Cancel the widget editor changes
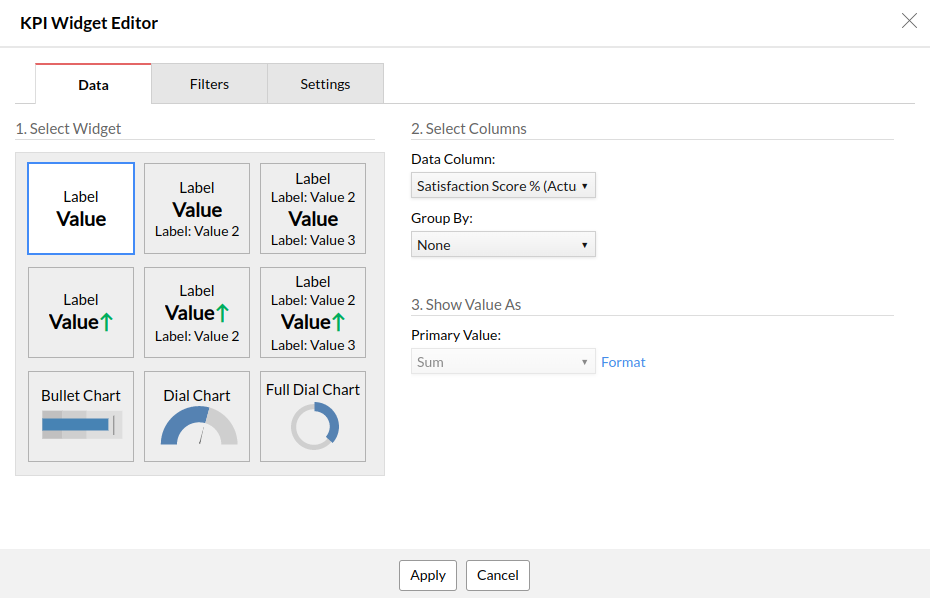 (x=498, y=575)
